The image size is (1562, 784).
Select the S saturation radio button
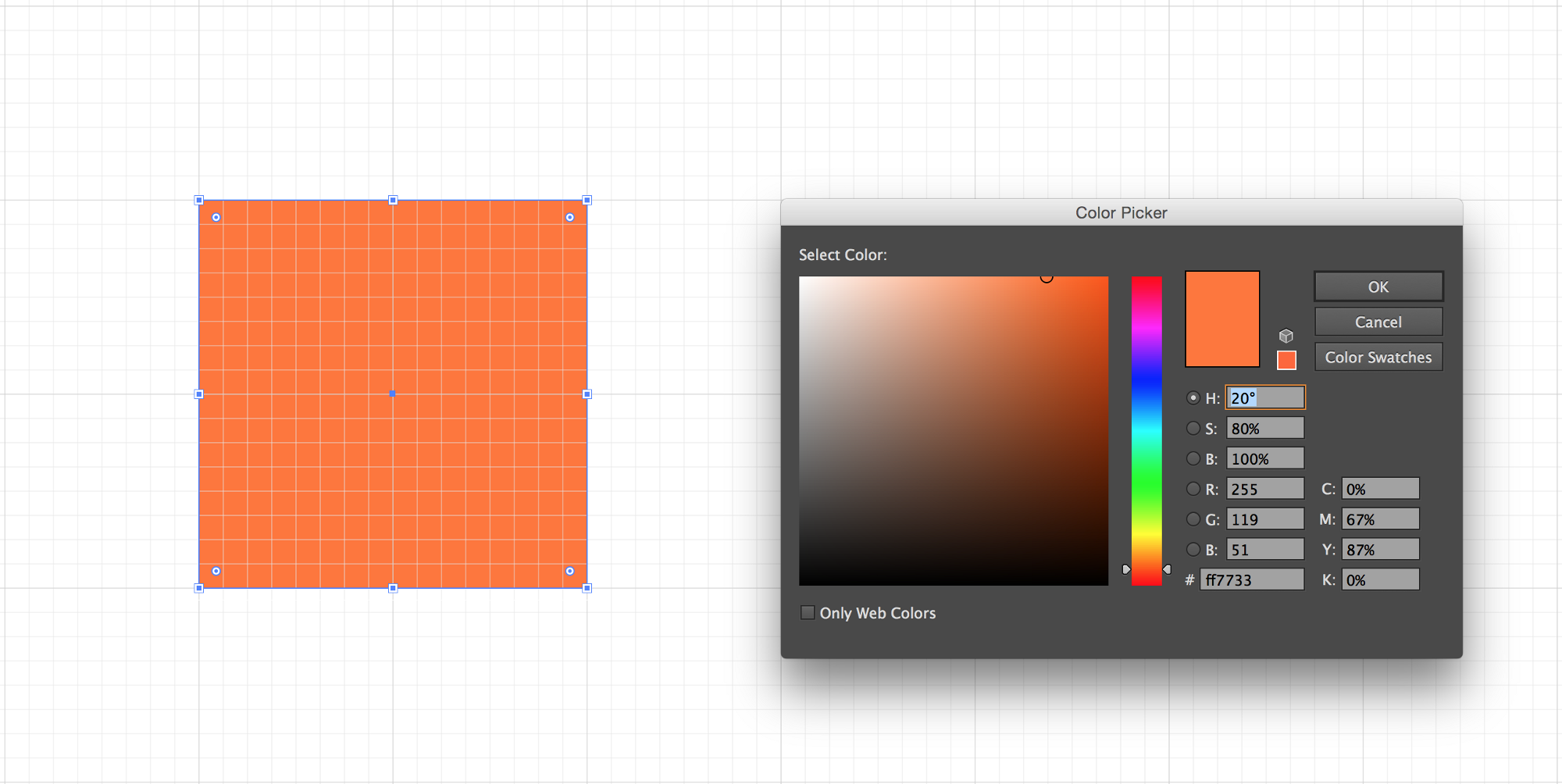pos(1193,428)
